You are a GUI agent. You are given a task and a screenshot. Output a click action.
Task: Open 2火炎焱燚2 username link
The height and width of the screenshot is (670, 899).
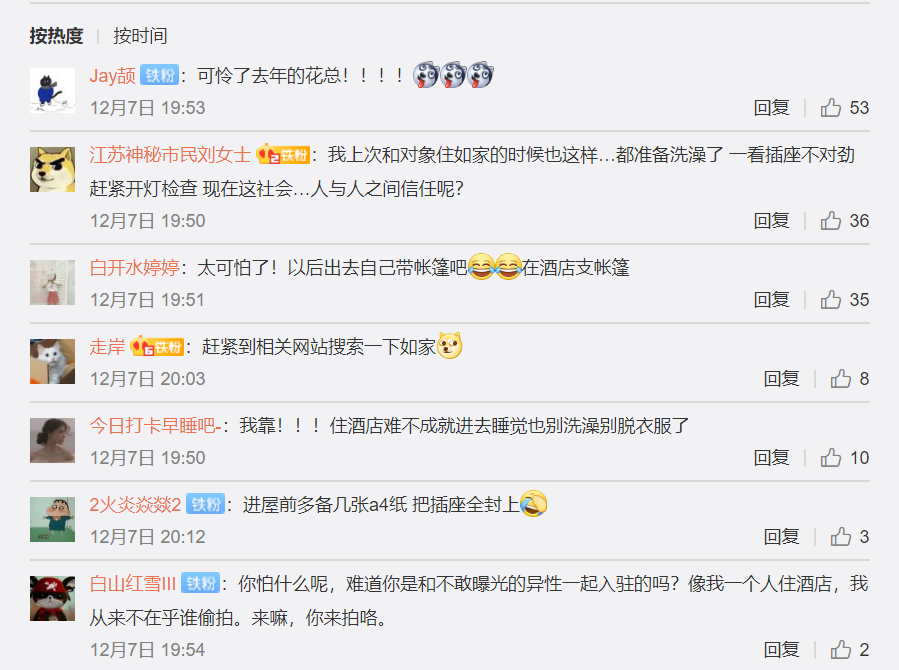(x=135, y=505)
